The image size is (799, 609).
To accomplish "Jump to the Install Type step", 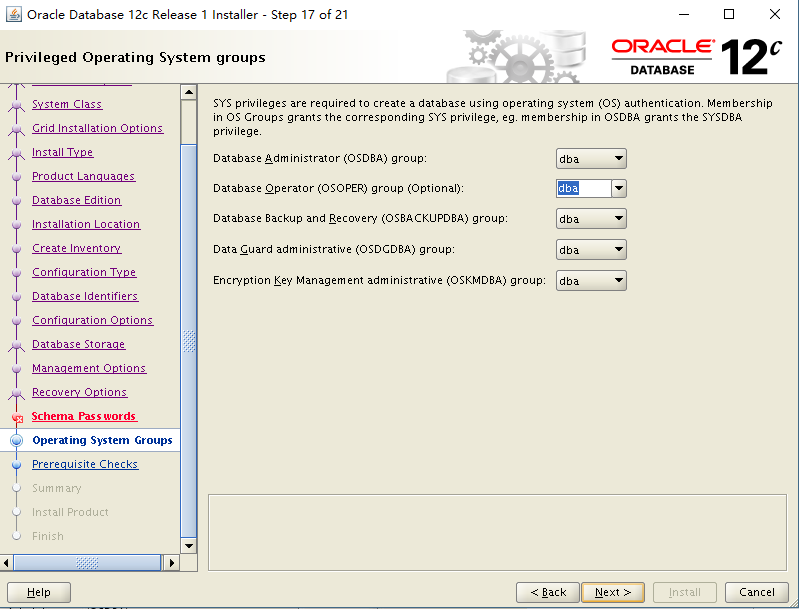I will click(62, 152).
